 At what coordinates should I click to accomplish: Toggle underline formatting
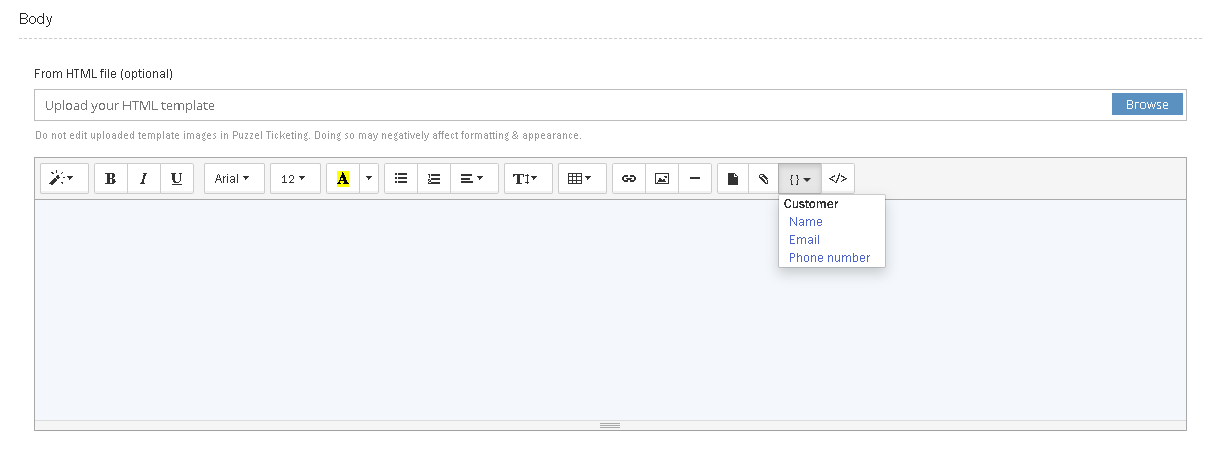point(177,179)
